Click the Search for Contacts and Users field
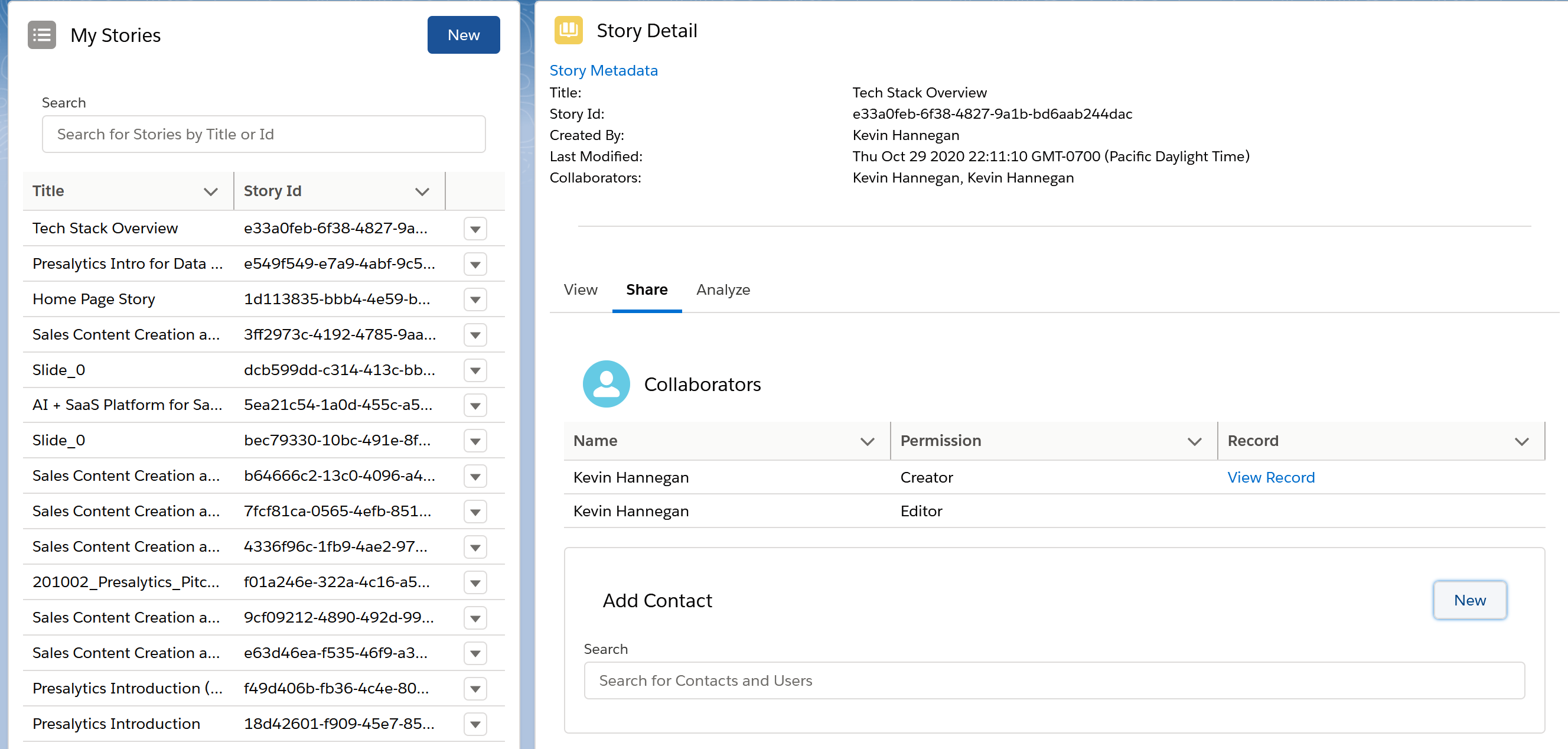Image resolution: width=1568 pixels, height=749 pixels. (x=1054, y=681)
